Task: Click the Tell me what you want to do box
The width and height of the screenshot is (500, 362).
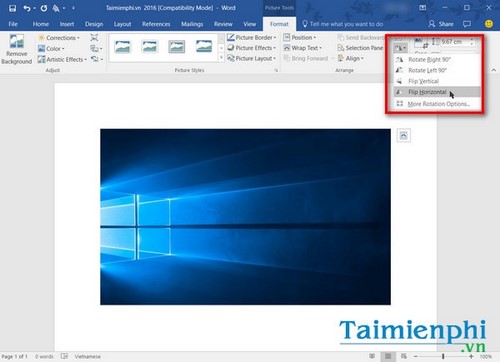Action: [x=343, y=24]
